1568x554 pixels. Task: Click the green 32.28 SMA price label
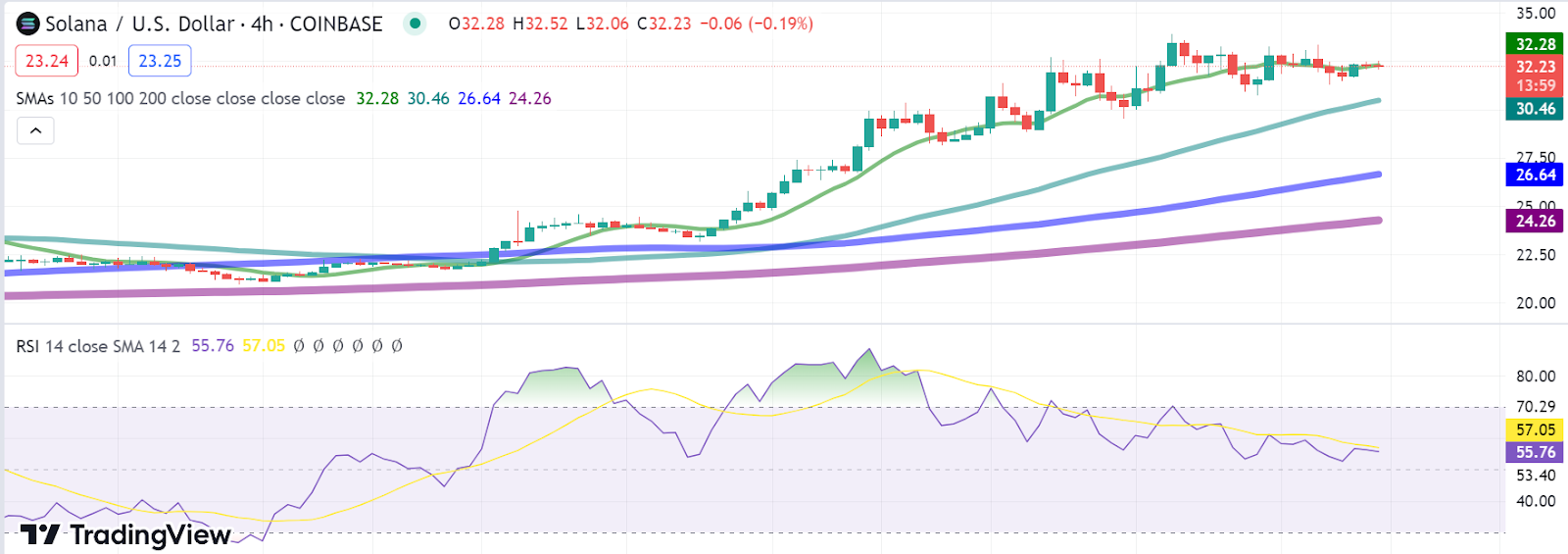pos(1535,44)
